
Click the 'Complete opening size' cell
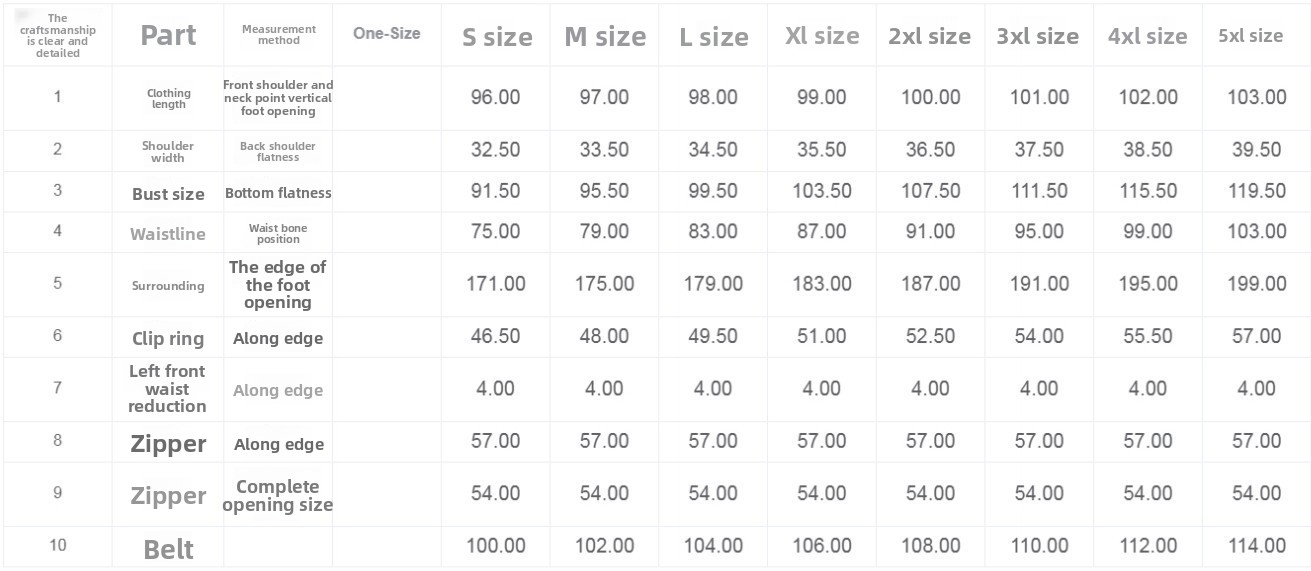coord(278,495)
